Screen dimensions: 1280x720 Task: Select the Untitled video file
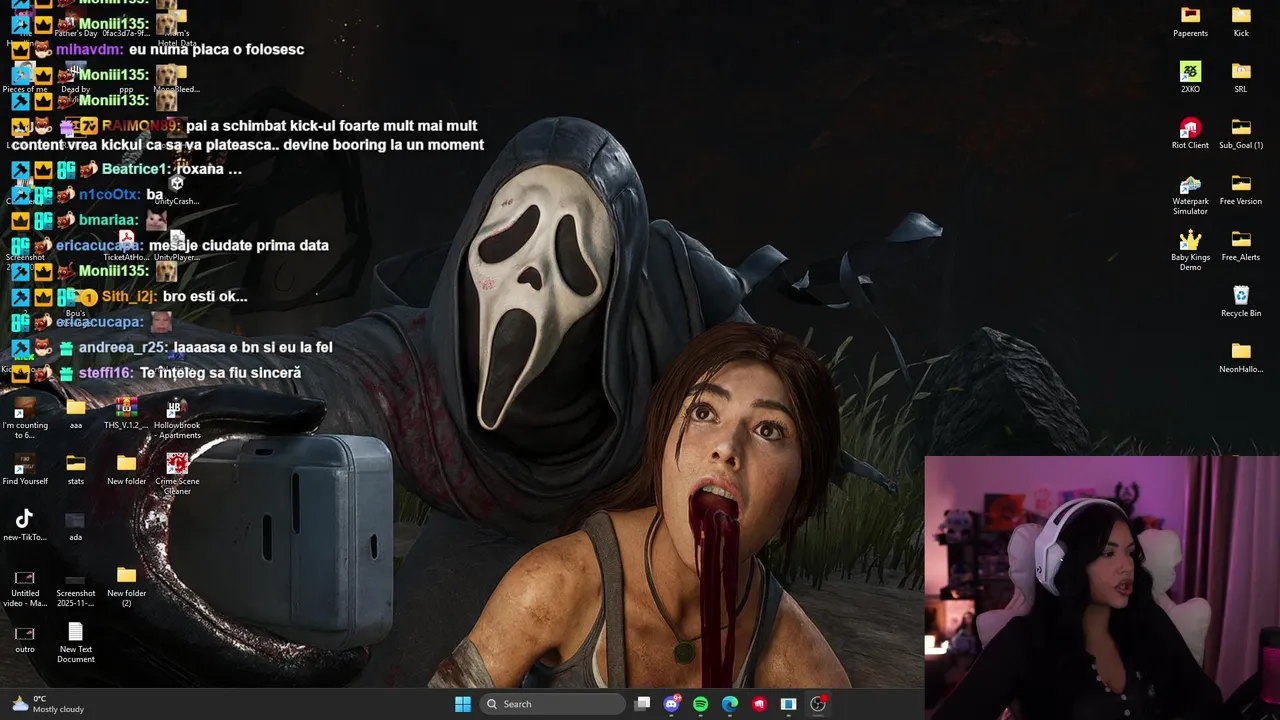coord(25,588)
